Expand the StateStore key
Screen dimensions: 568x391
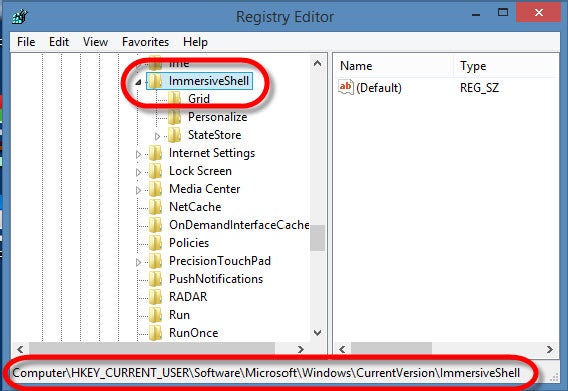[157, 136]
